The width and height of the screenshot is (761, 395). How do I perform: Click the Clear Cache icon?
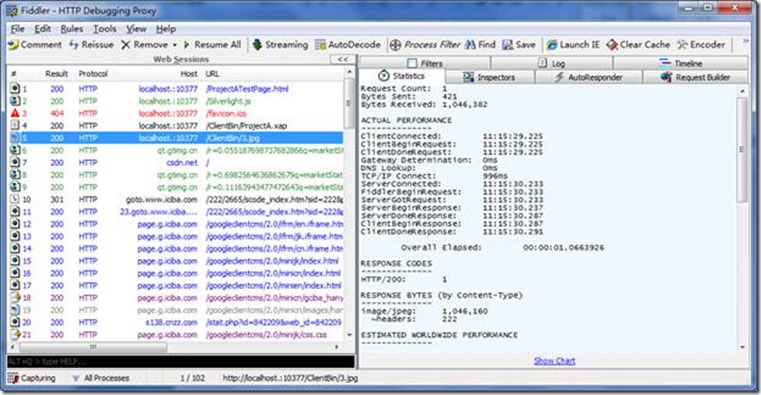point(612,45)
